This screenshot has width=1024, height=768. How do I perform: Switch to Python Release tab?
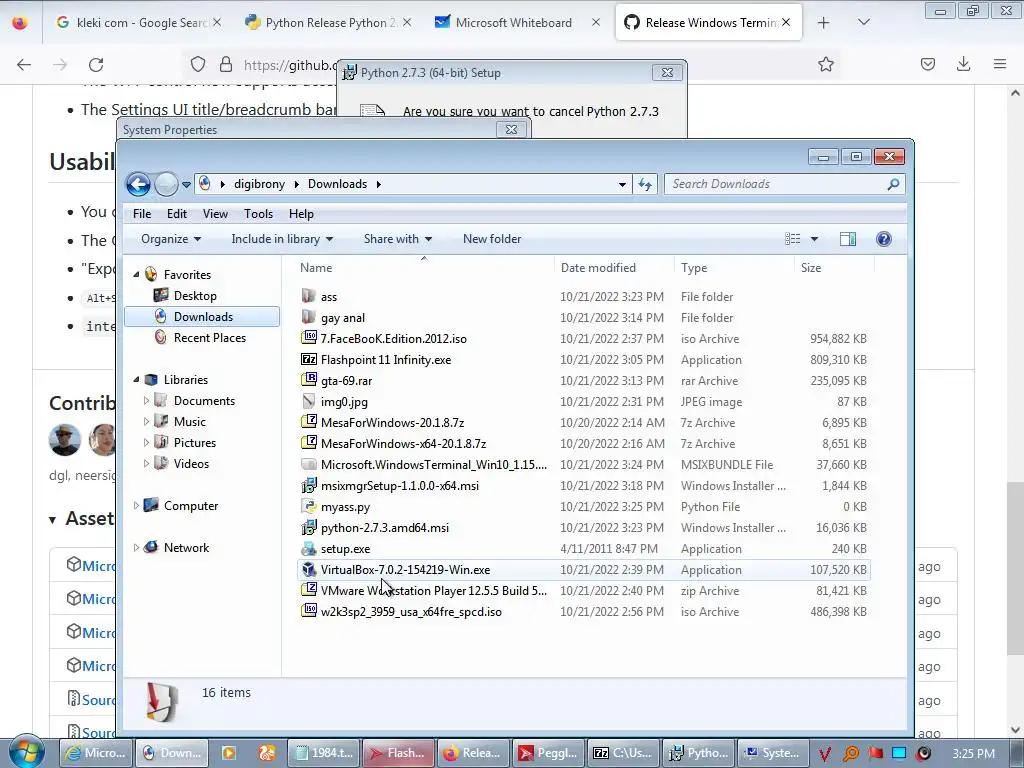coord(330,23)
